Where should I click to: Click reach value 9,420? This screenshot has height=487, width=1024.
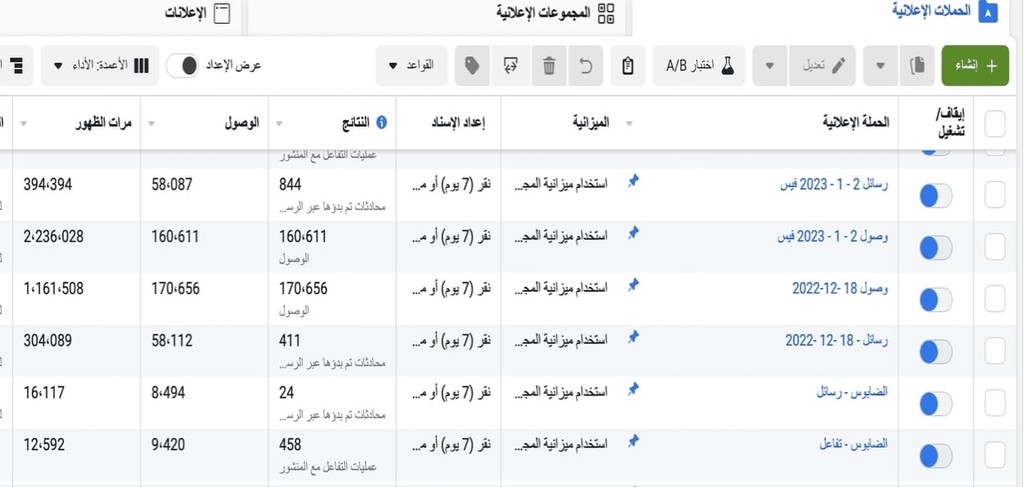point(168,445)
